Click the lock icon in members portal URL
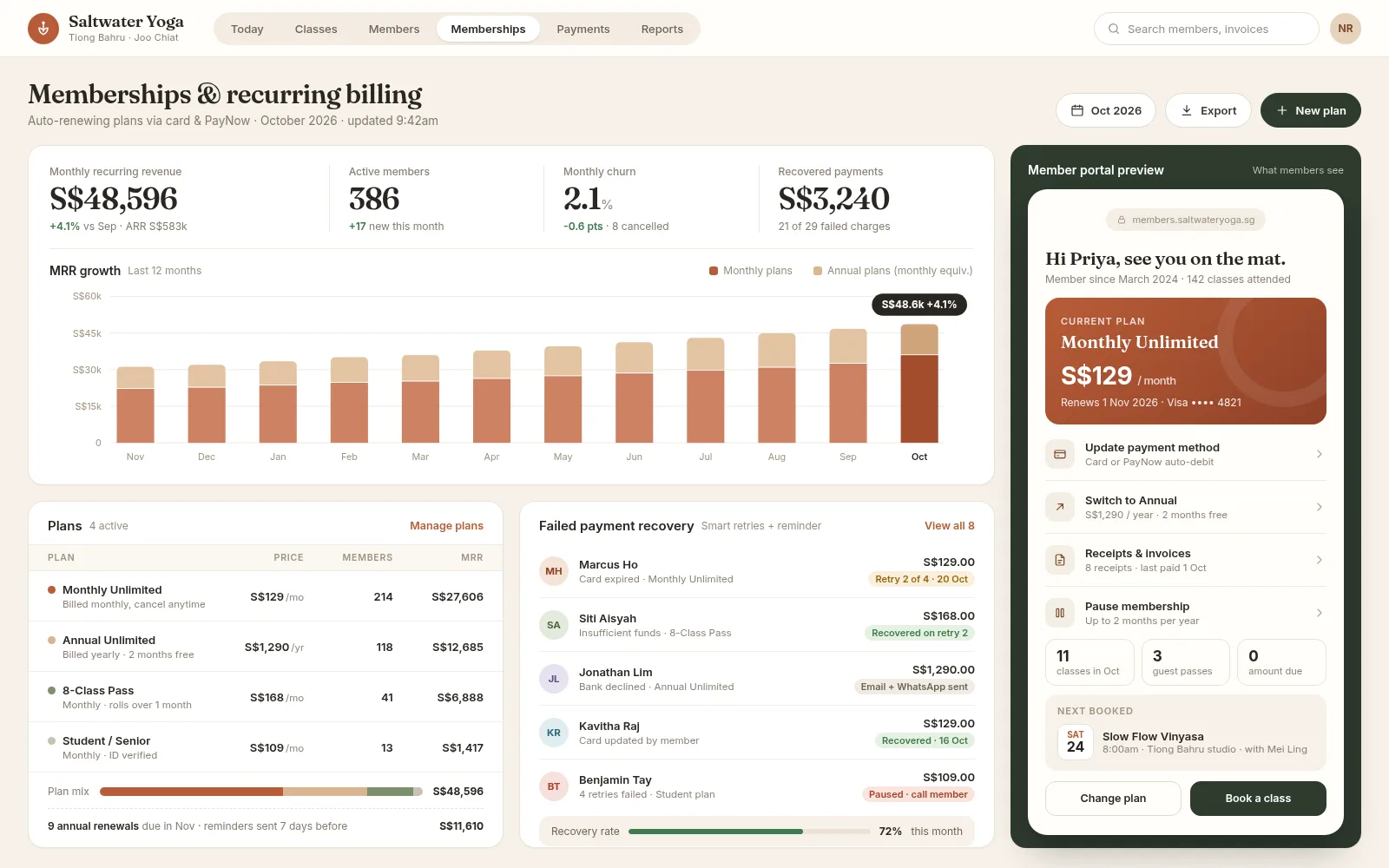 pyautogui.click(x=1122, y=220)
